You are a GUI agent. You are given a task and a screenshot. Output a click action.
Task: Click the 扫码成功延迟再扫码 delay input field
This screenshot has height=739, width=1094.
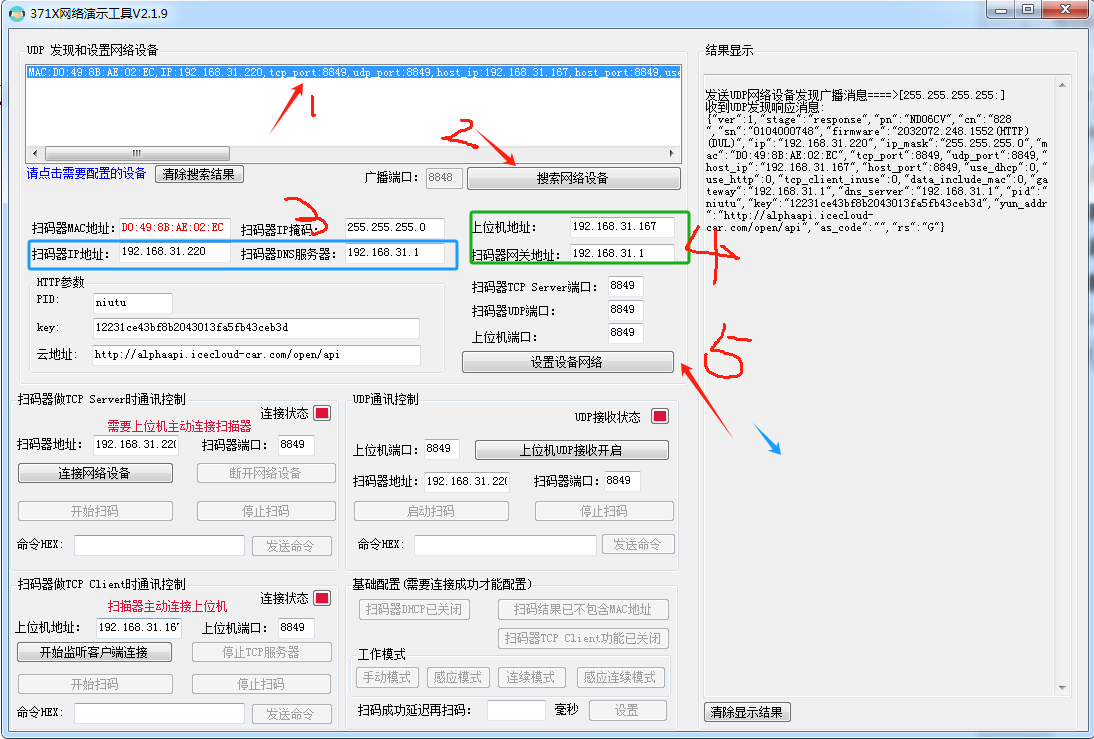pos(516,710)
